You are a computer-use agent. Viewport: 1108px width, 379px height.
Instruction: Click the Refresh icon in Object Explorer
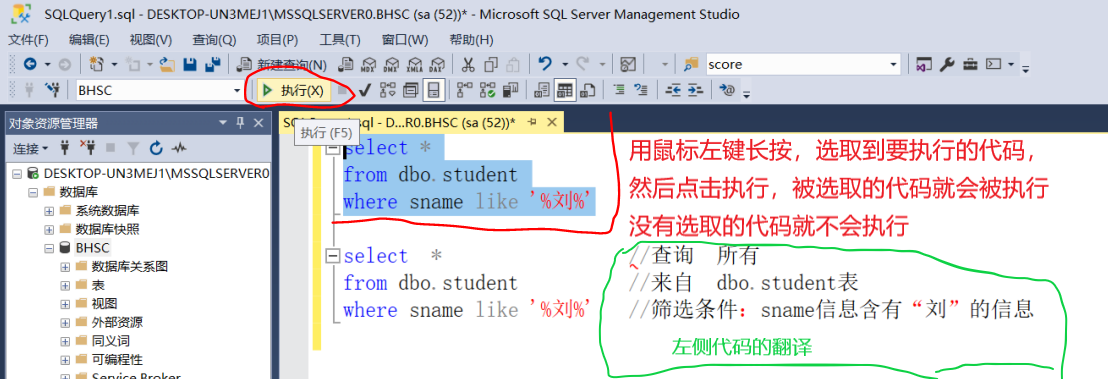pyautogui.click(x=156, y=148)
